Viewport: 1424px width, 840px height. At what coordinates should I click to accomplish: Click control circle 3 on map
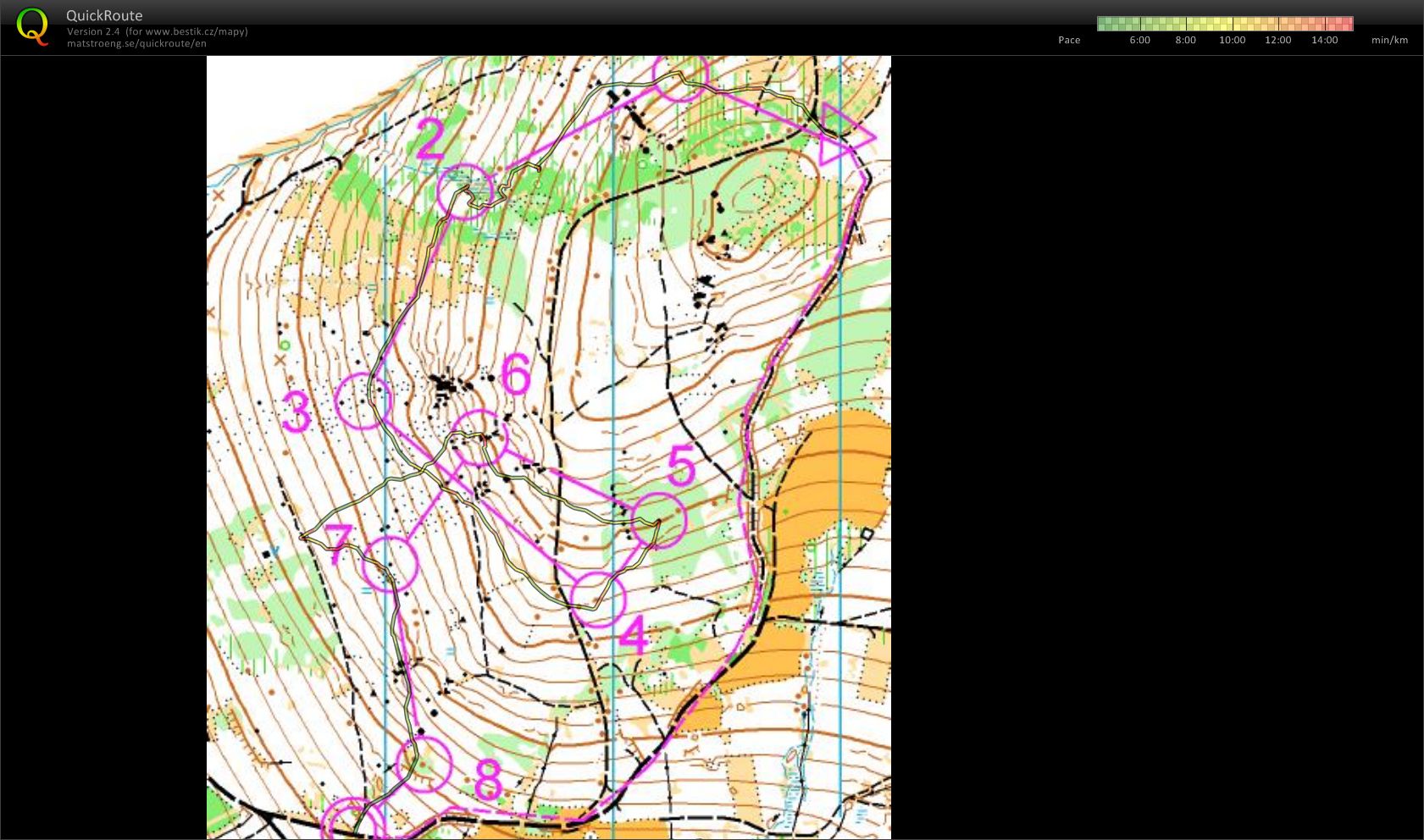click(x=363, y=401)
